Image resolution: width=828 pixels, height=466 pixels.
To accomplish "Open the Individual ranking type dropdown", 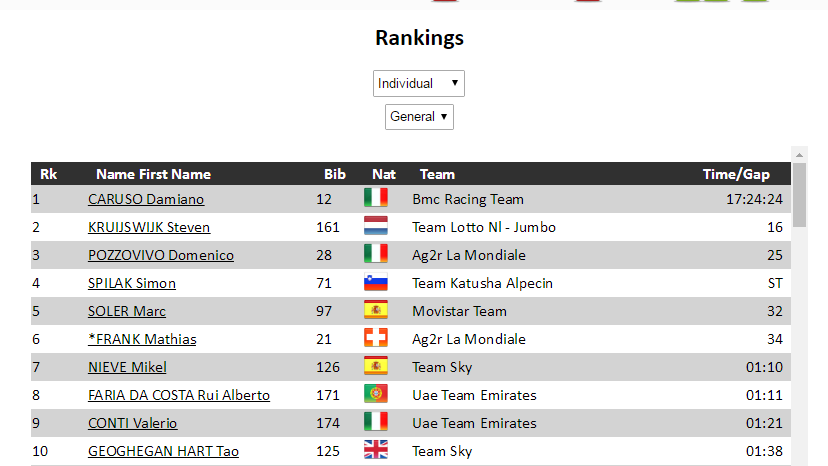I will 418,83.
